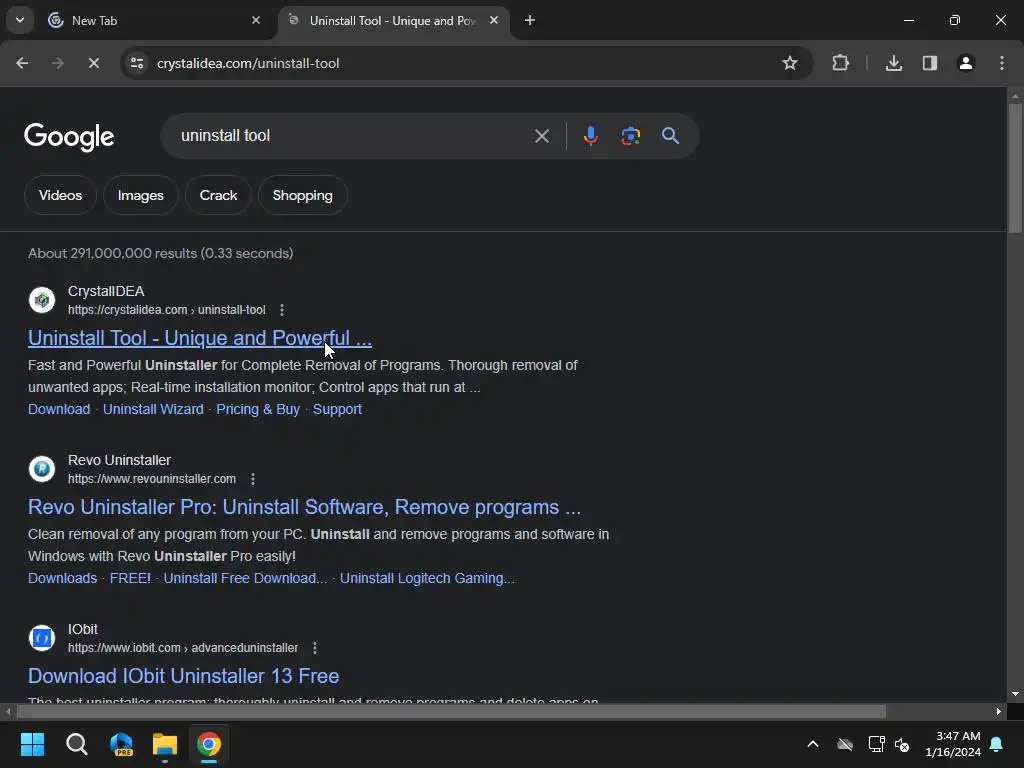Start voice search with microphone
This screenshot has height=768, width=1024.
click(590, 136)
